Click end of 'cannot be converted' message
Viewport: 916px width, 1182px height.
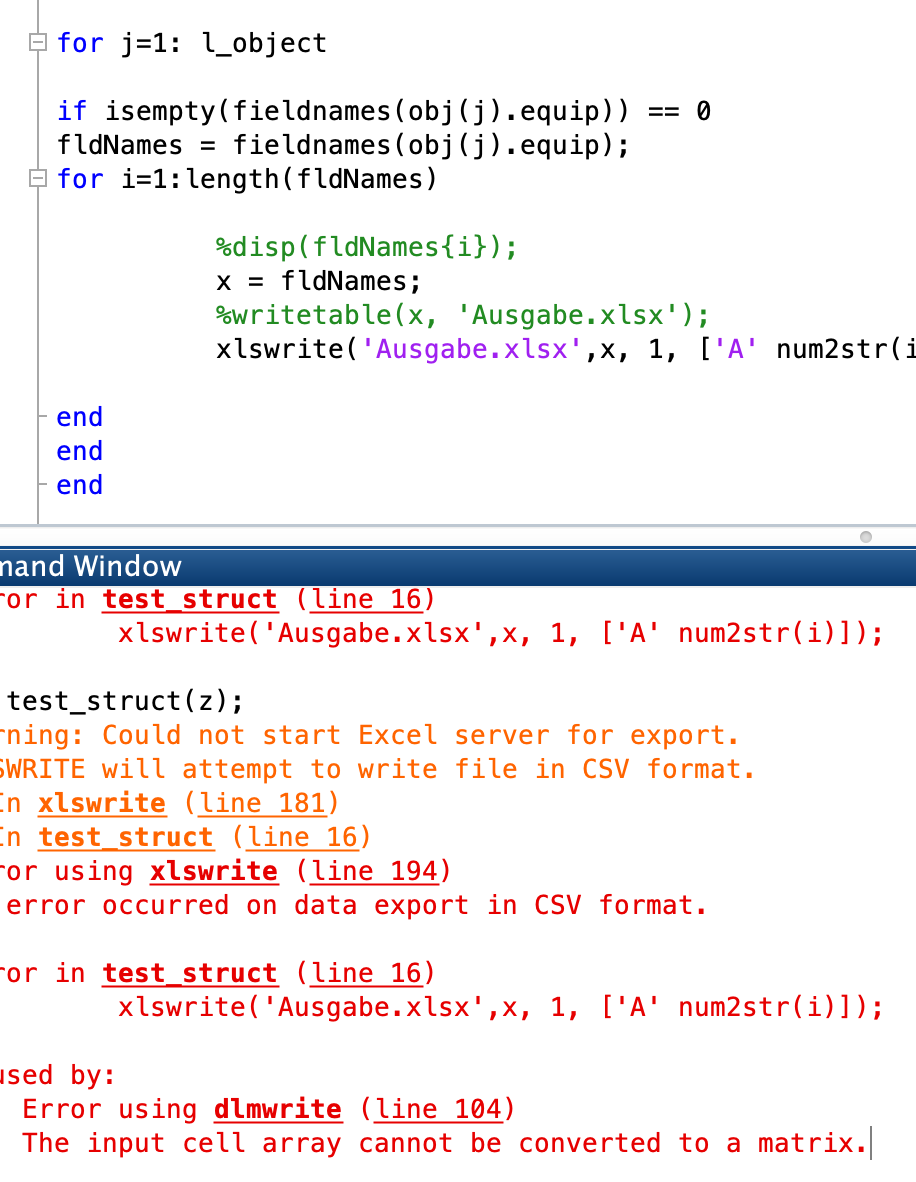point(866,1143)
